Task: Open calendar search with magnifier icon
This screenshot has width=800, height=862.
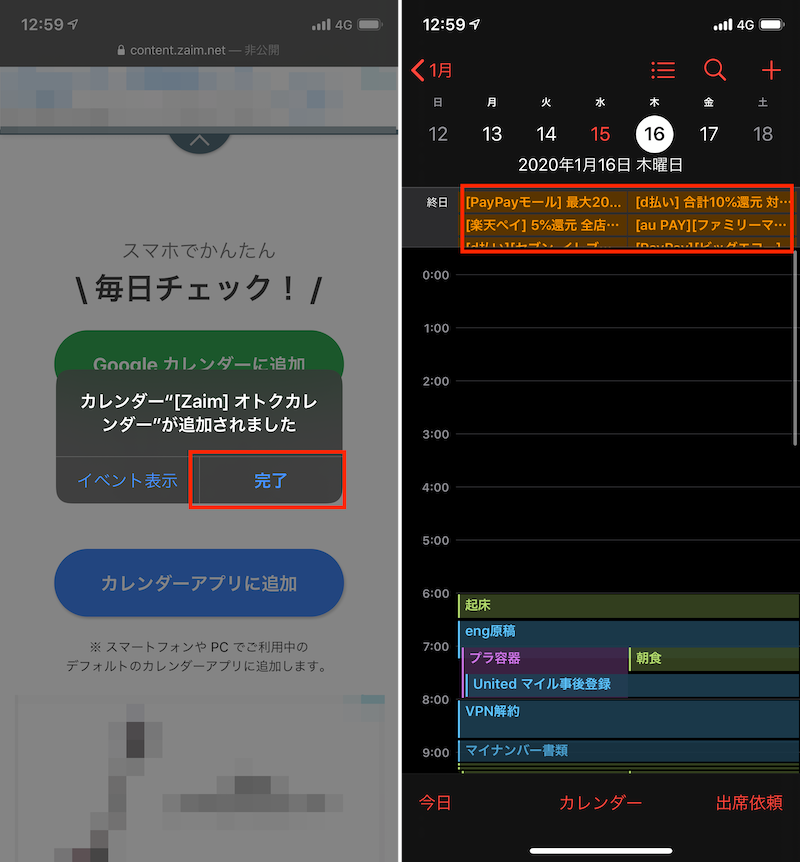Action: click(x=715, y=70)
